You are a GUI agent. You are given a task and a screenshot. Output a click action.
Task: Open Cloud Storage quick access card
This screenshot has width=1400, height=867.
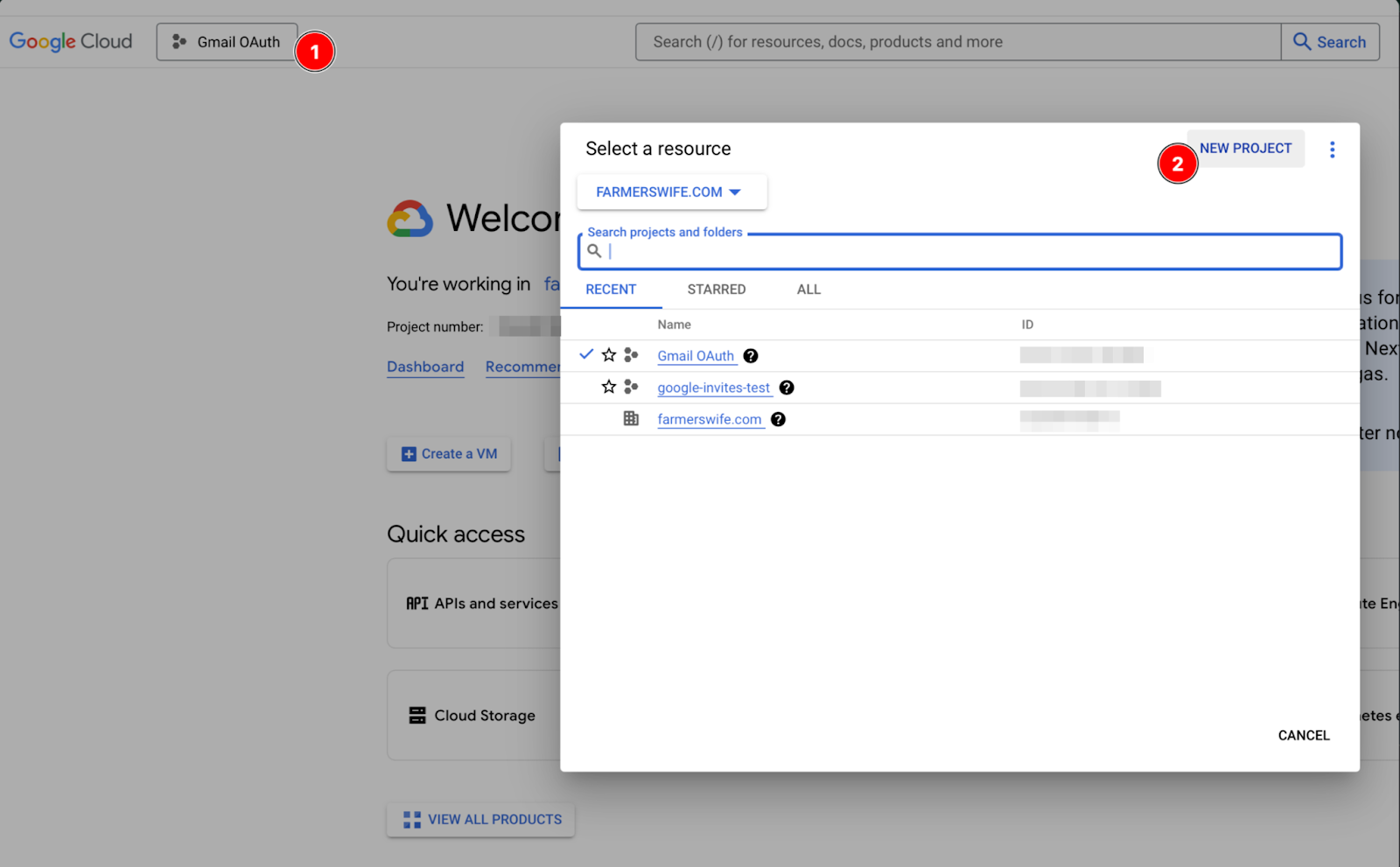click(473, 716)
